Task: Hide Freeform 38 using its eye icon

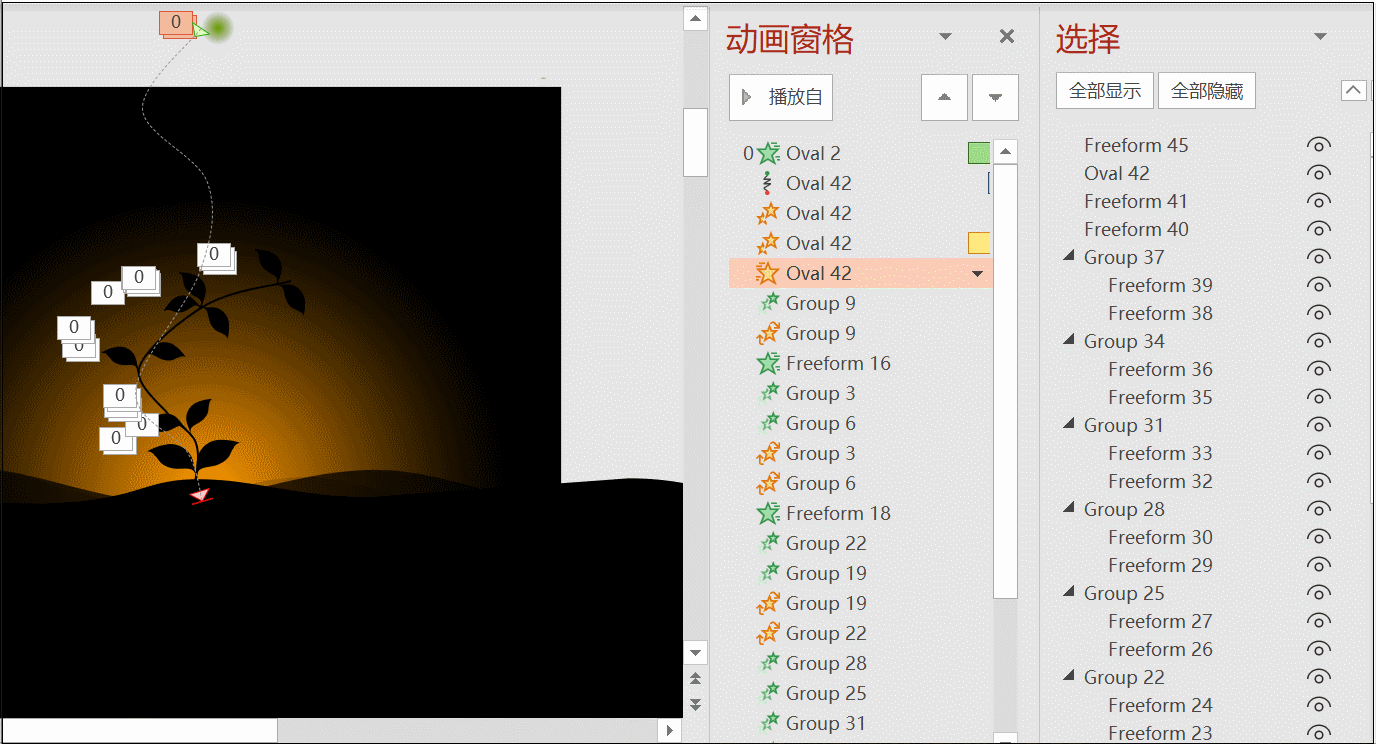Action: 1319,313
